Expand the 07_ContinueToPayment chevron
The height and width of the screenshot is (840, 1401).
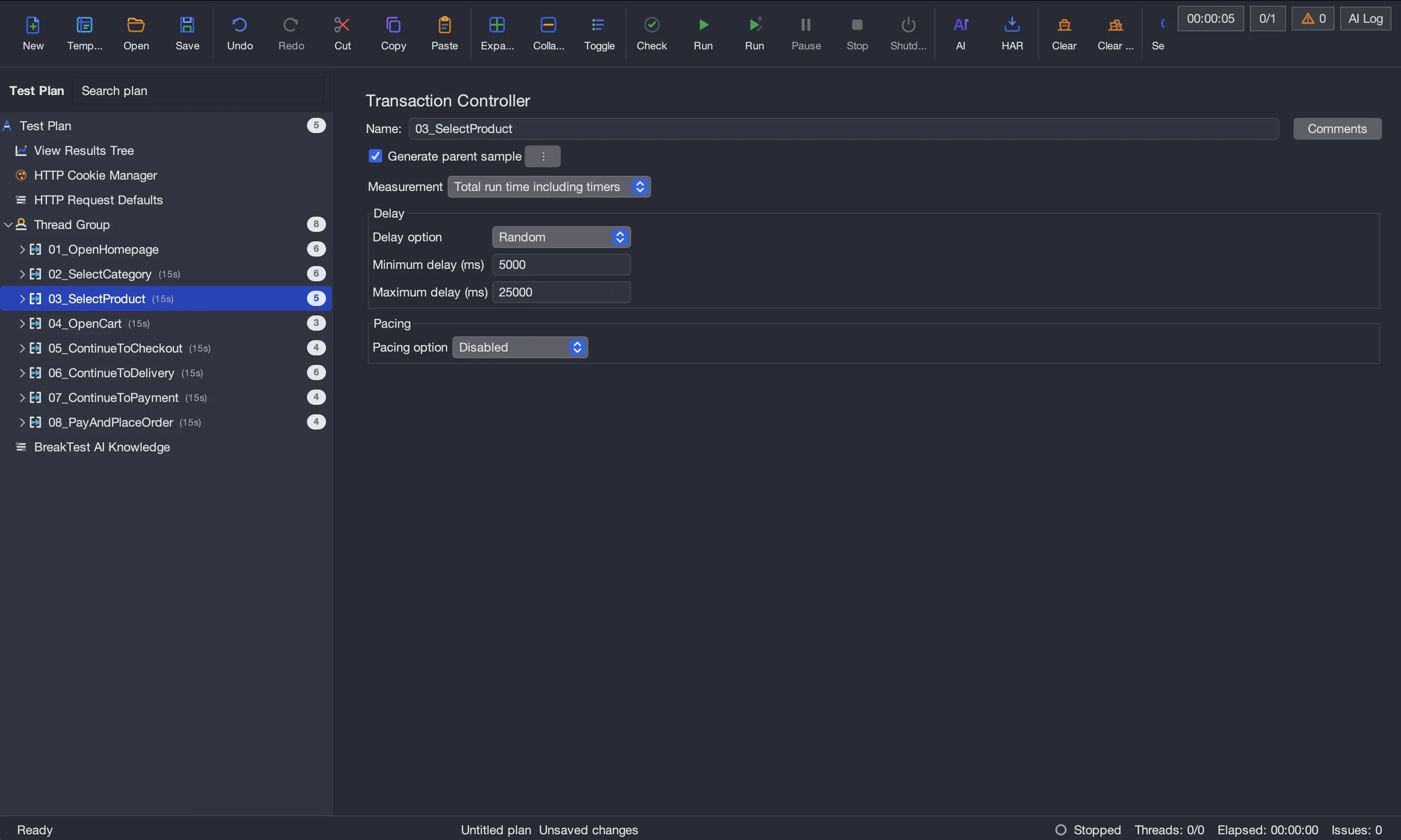[22, 398]
